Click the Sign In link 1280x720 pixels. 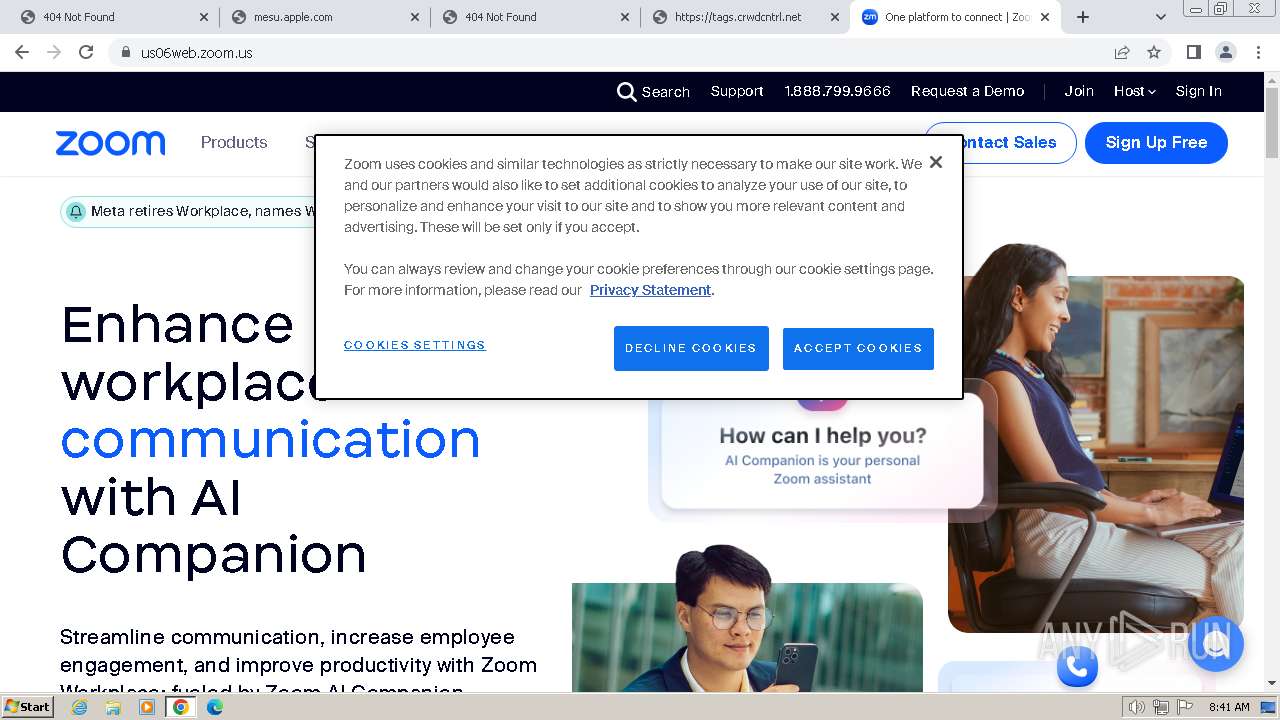click(1198, 91)
